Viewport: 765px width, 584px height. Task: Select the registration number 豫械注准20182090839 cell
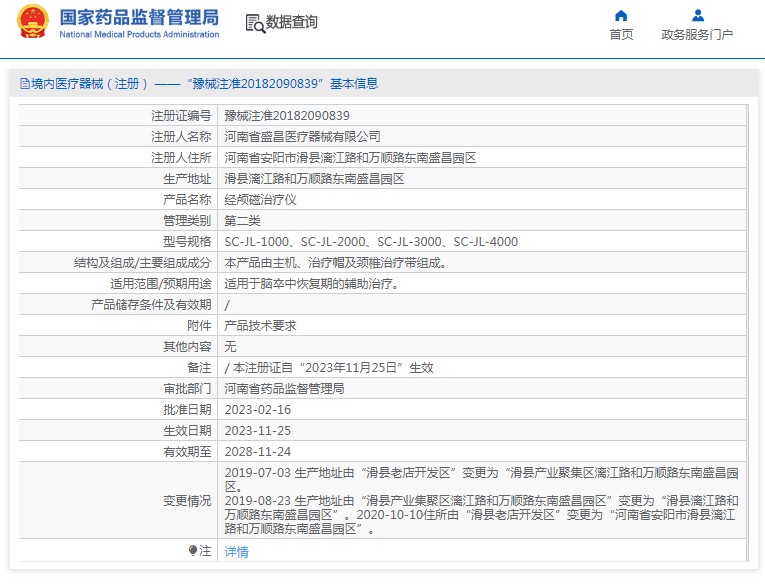click(287, 116)
